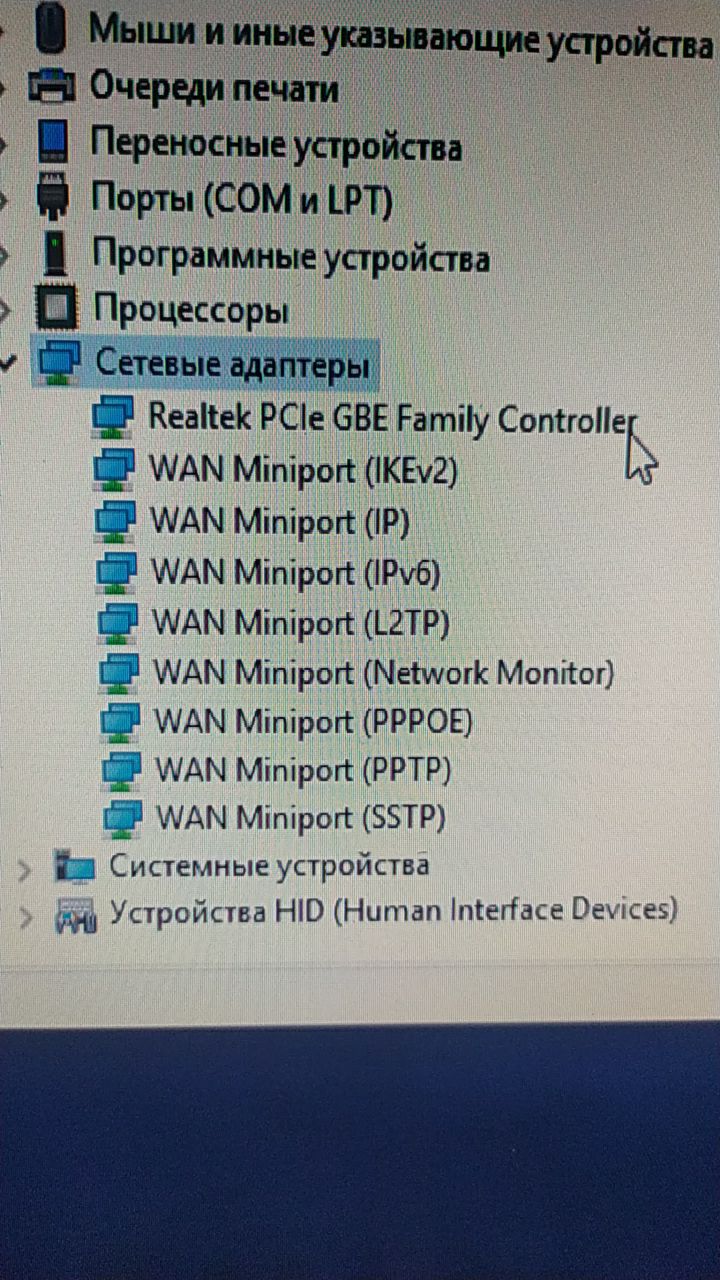
Task: Select WAN Miniport (IKEv2) entry
Action: [303, 470]
